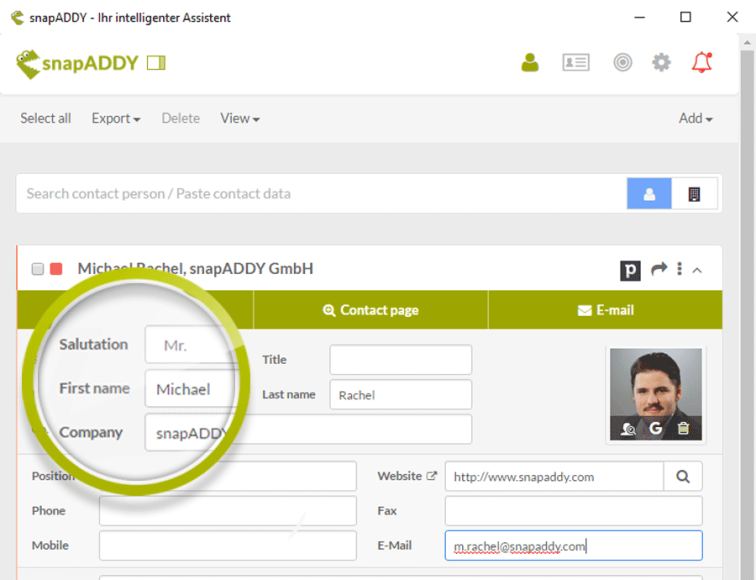Image resolution: width=756 pixels, height=580 pixels.
Task: Open the Add dropdown
Action: click(695, 118)
